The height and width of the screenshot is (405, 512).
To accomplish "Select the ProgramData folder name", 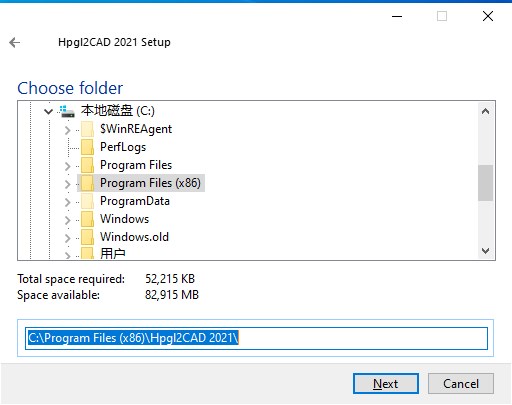I will (x=135, y=201).
